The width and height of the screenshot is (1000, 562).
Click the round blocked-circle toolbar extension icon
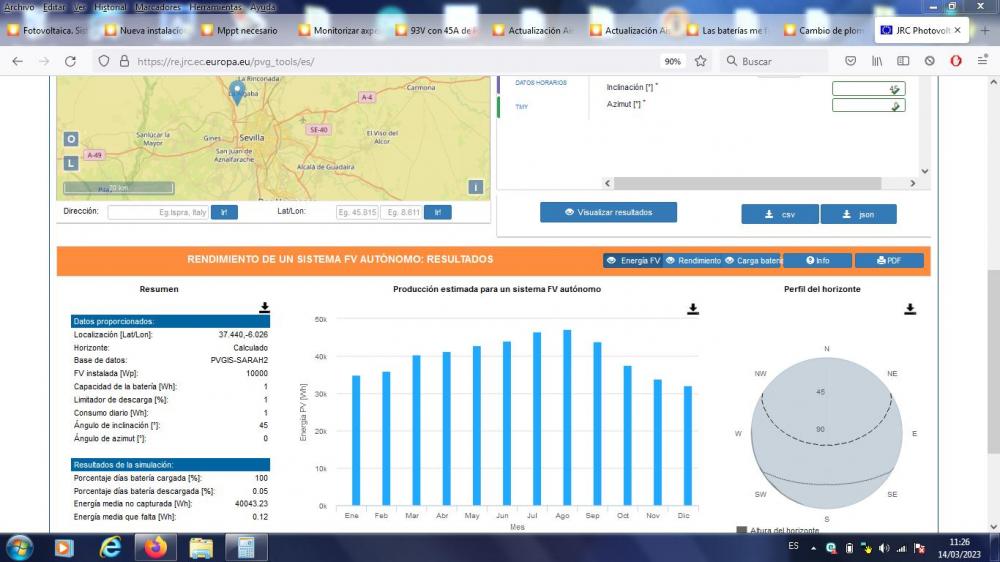(929, 61)
